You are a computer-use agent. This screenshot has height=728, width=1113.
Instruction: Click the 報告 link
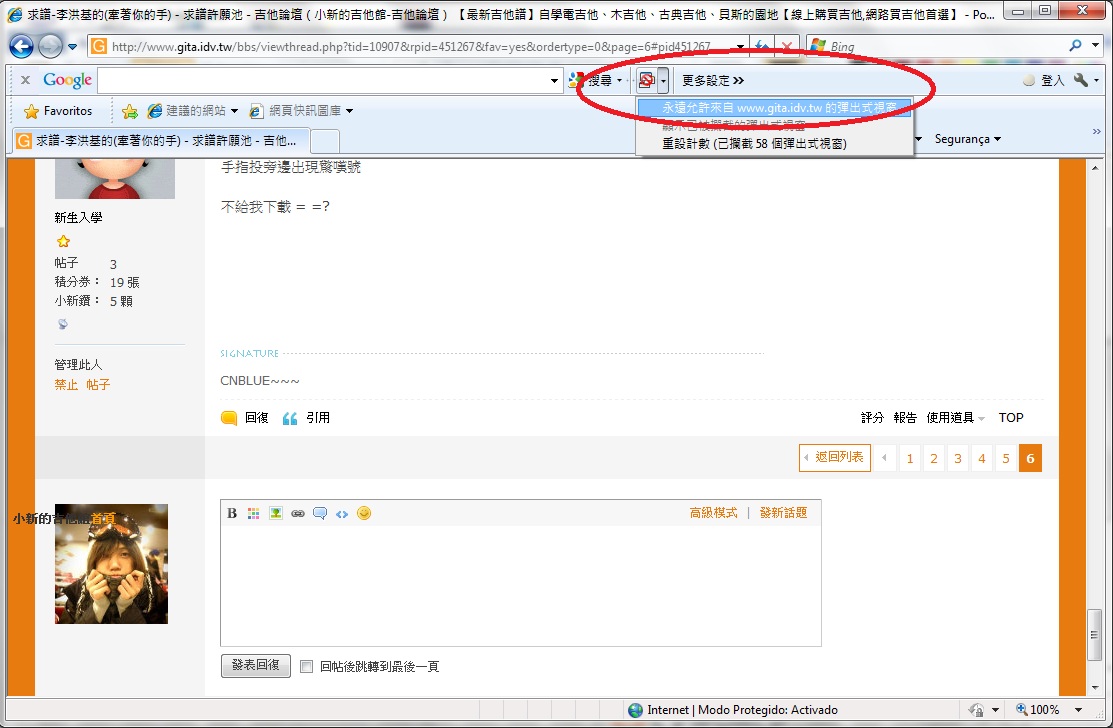[904, 418]
